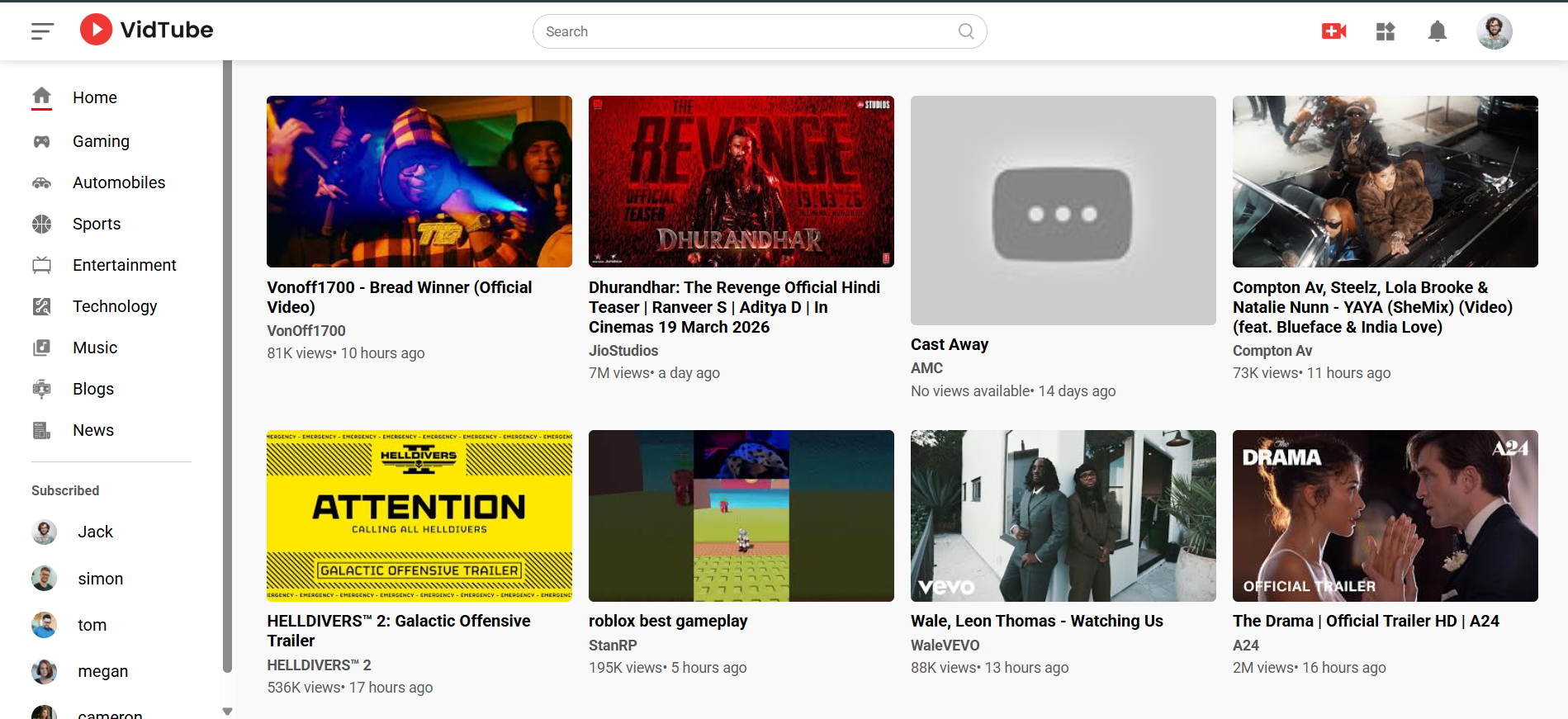Open the notifications bell
Viewport: 1568px width, 719px height.
1437,31
